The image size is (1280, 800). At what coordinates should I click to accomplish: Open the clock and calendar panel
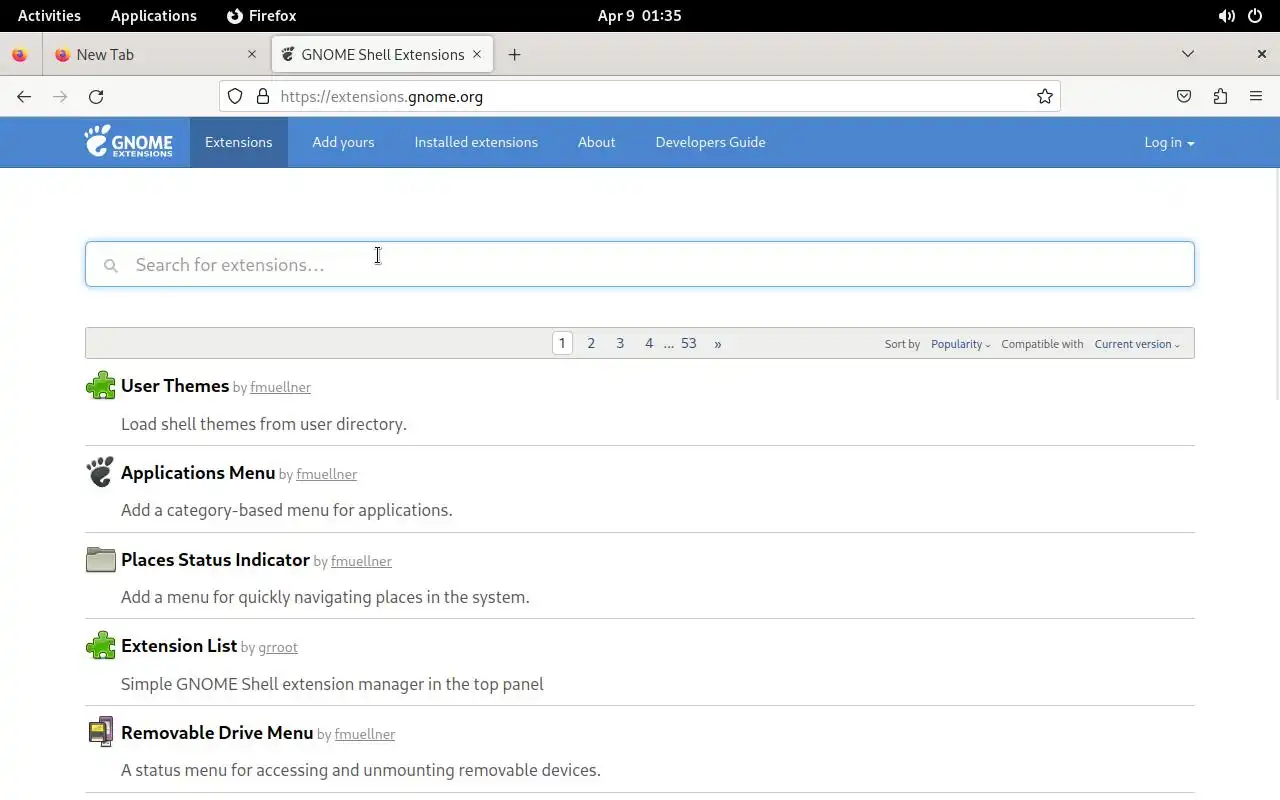point(639,16)
